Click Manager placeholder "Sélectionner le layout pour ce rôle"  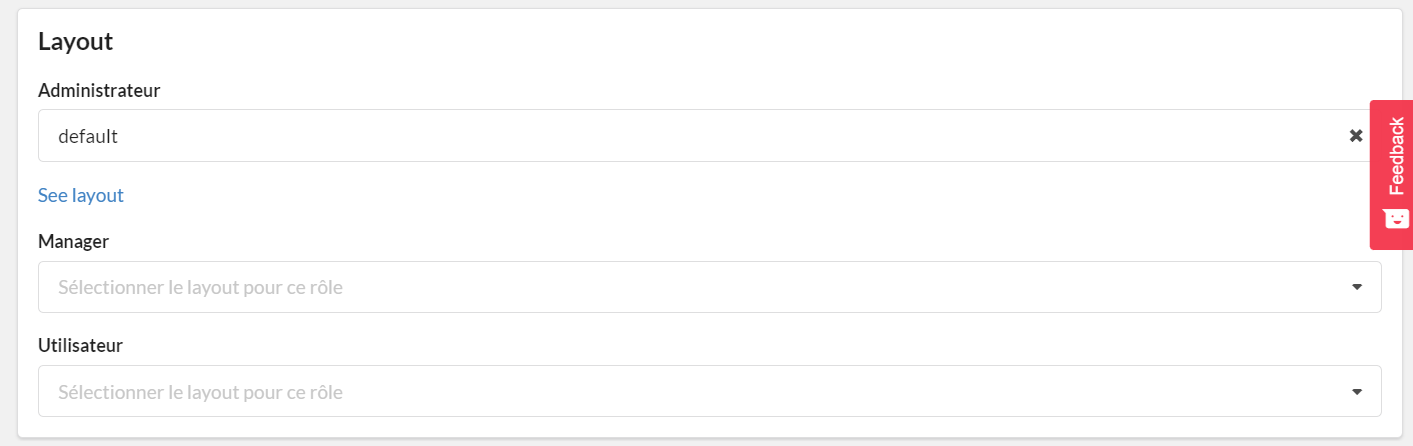(x=200, y=287)
